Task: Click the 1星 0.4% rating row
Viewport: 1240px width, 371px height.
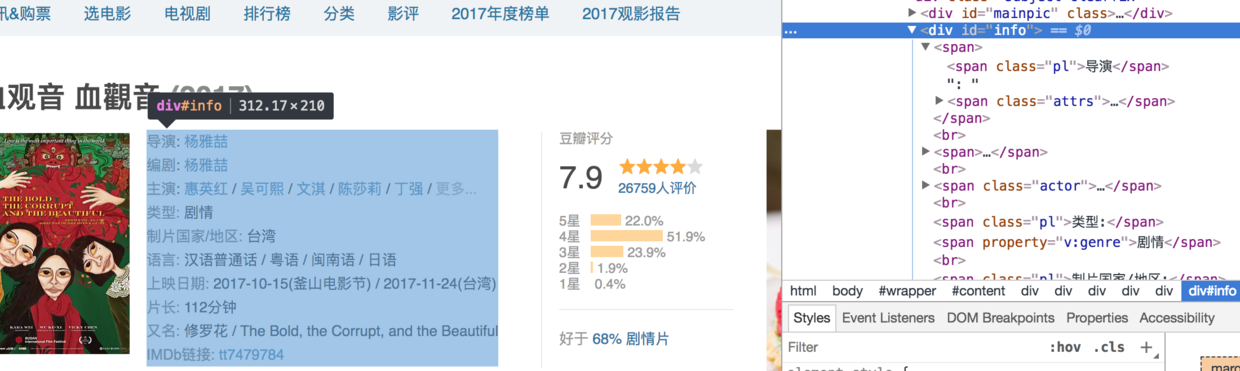Action: tap(592, 284)
